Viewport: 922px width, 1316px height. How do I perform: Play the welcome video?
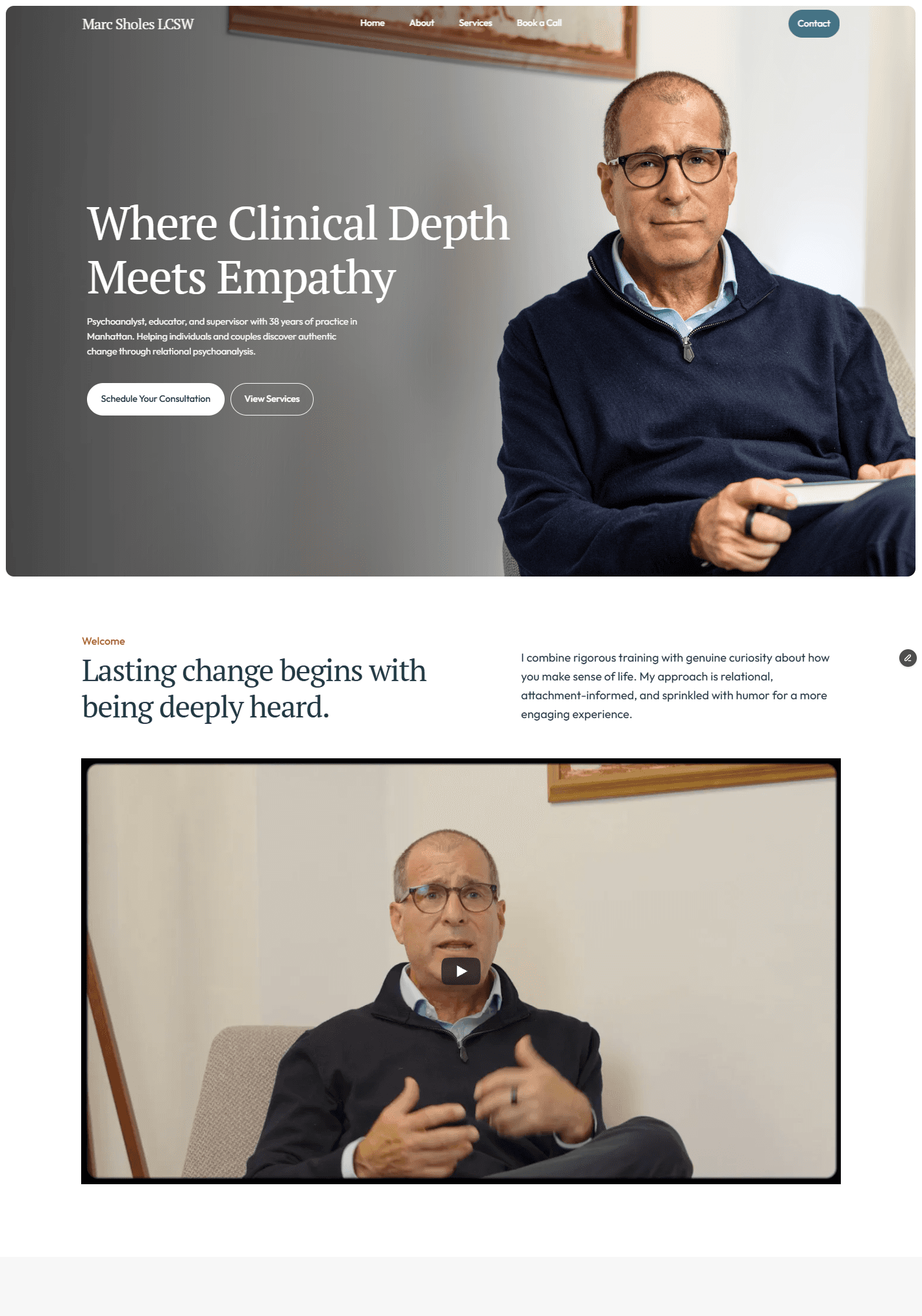[461, 971]
